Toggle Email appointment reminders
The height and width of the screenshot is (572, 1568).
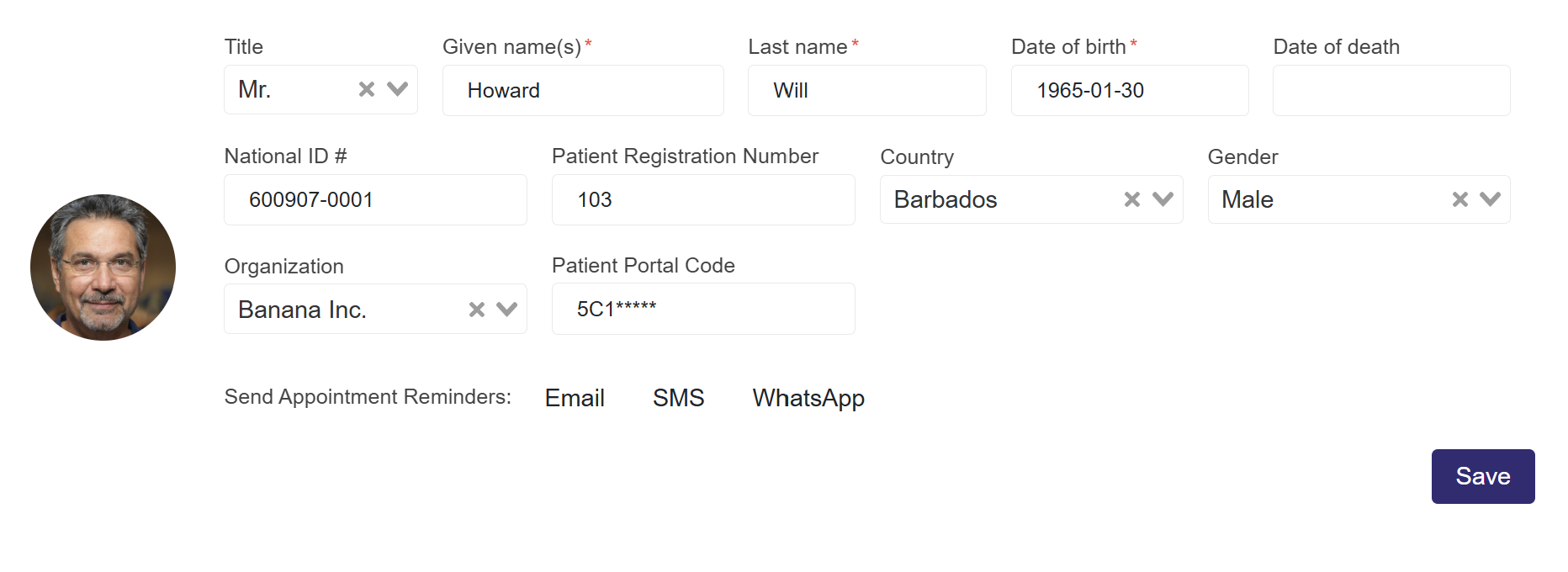[575, 398]
